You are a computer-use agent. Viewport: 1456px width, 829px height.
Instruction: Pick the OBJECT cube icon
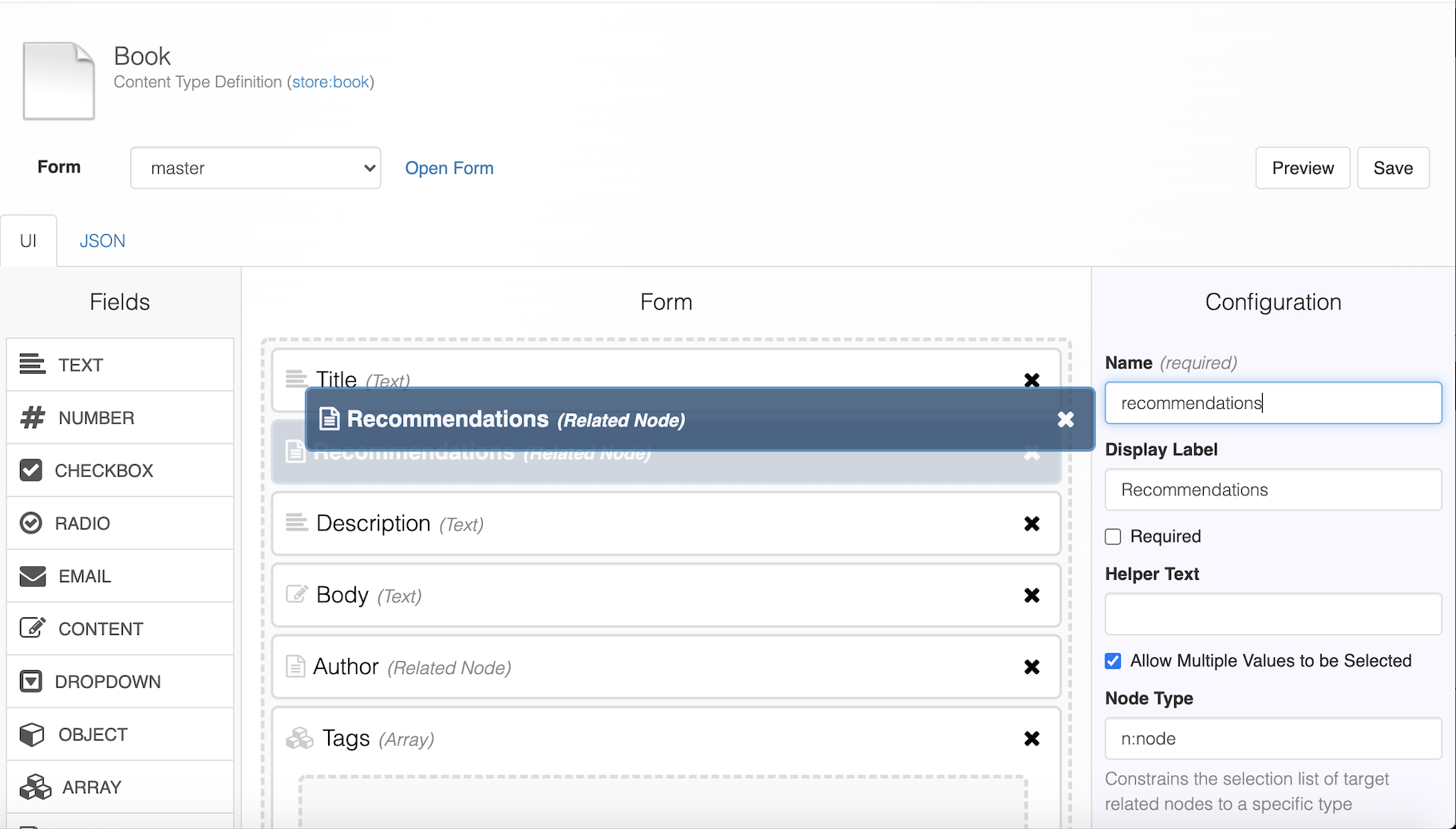pos(32,734)
